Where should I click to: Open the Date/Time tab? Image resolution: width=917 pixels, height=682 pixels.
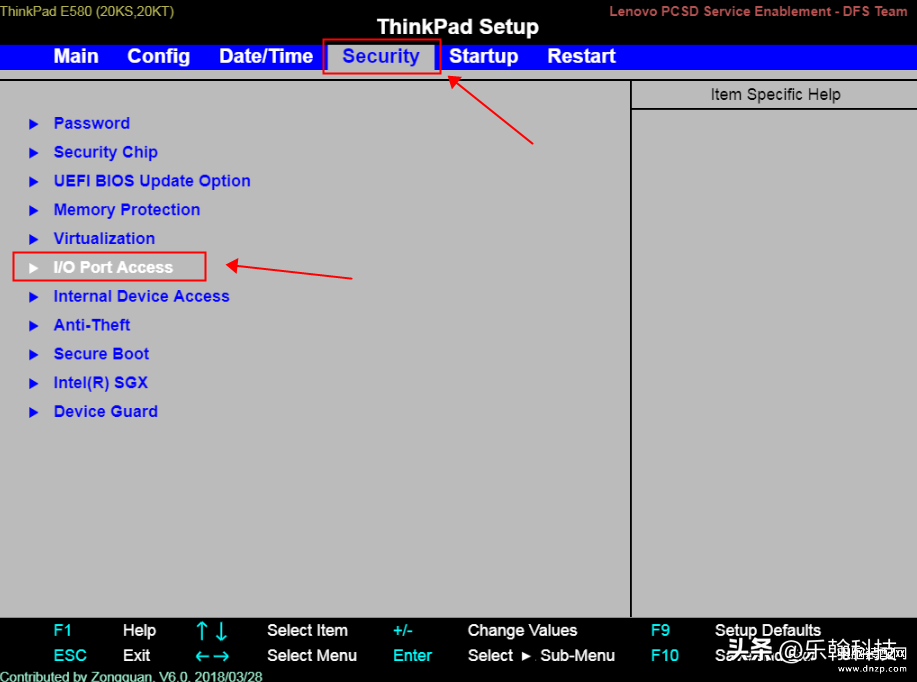point(266,56)
